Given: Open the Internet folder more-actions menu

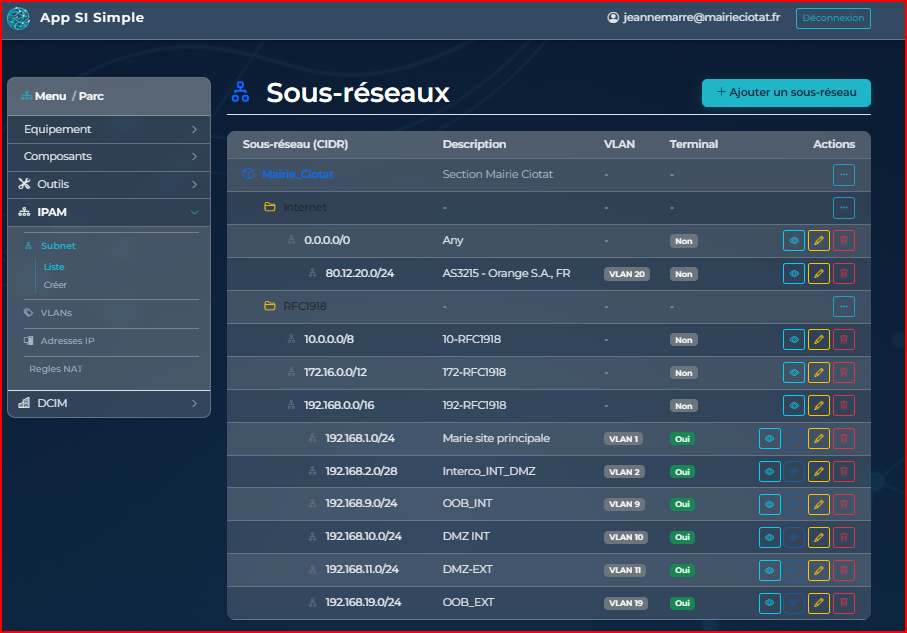Looking at the screenshot, I should (x=844, y=208).
